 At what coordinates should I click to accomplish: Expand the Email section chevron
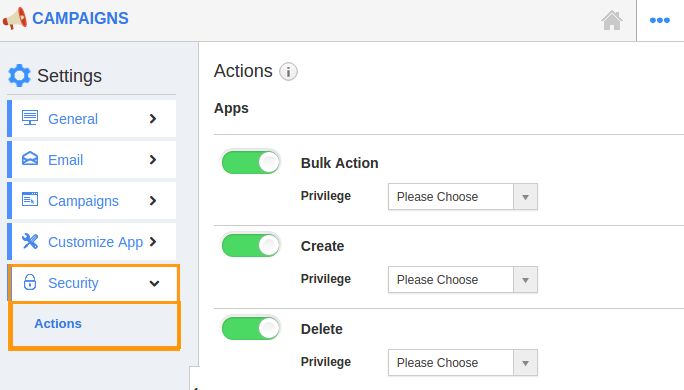click(153, 160)
